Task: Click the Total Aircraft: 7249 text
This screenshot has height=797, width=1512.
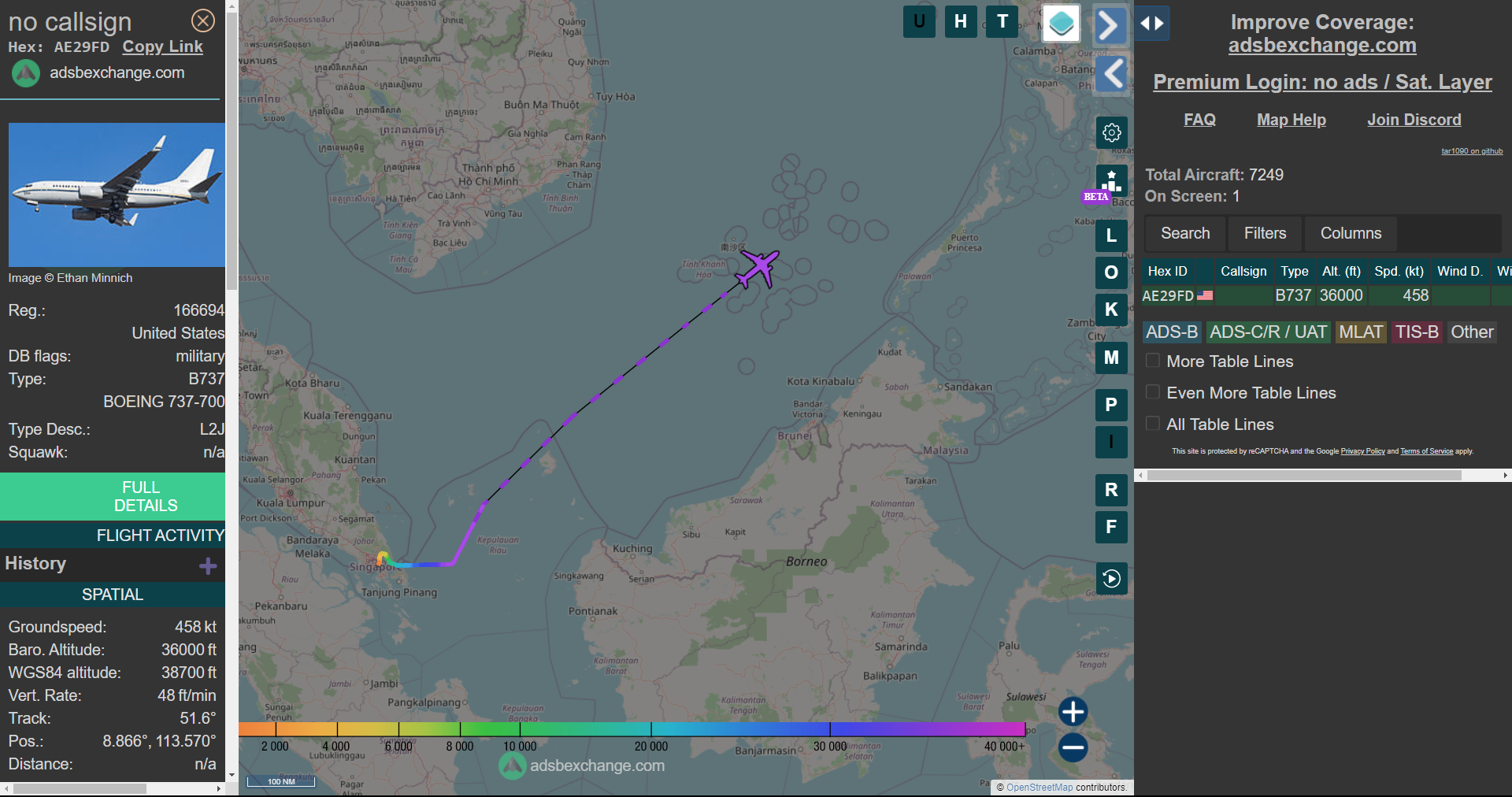Action: pos(1214,175)
